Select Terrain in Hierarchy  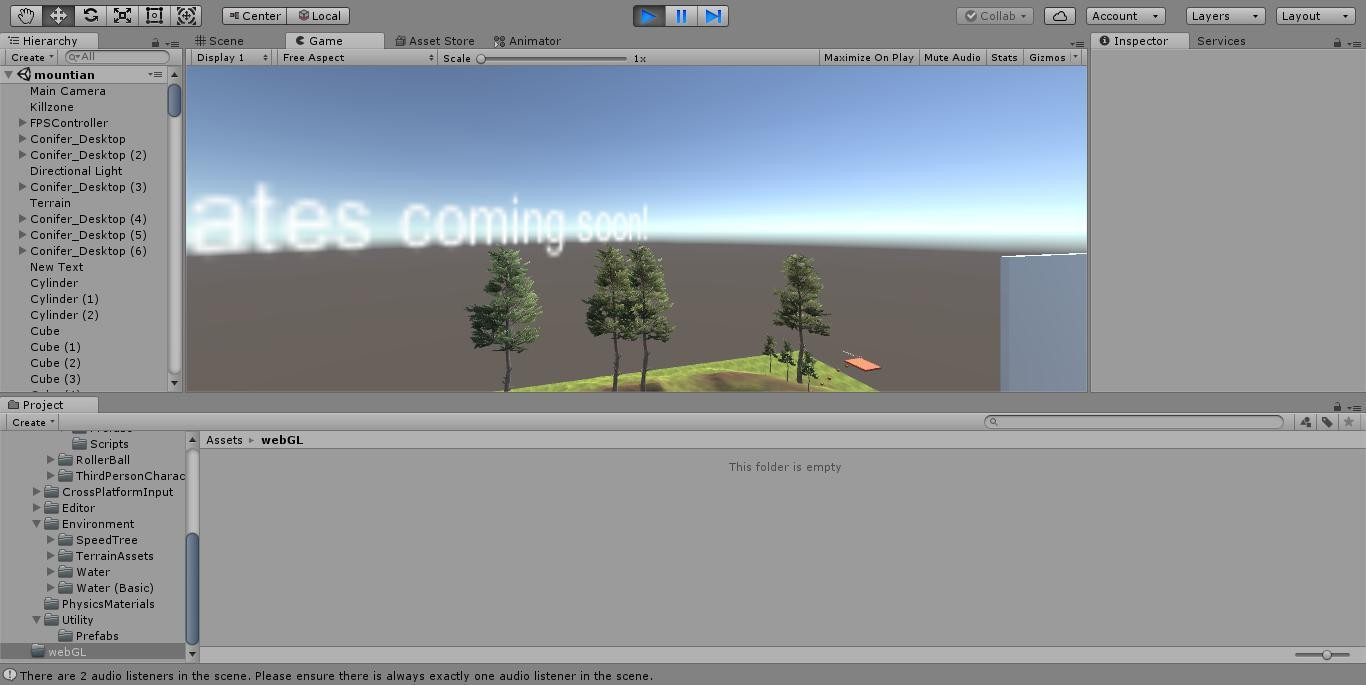pyautogui.click(x=50, y=203)
